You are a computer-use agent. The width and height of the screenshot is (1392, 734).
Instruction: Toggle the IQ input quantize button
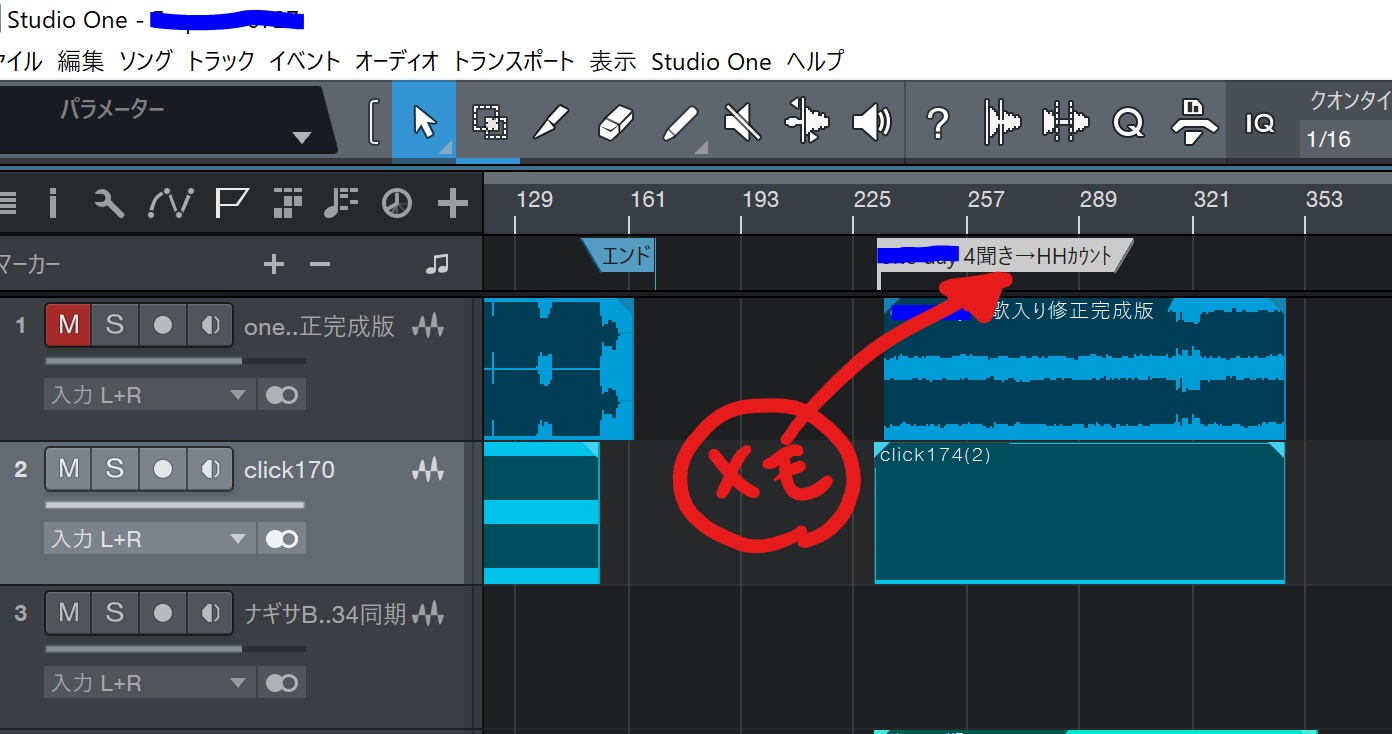click(x=1260, y=123)
